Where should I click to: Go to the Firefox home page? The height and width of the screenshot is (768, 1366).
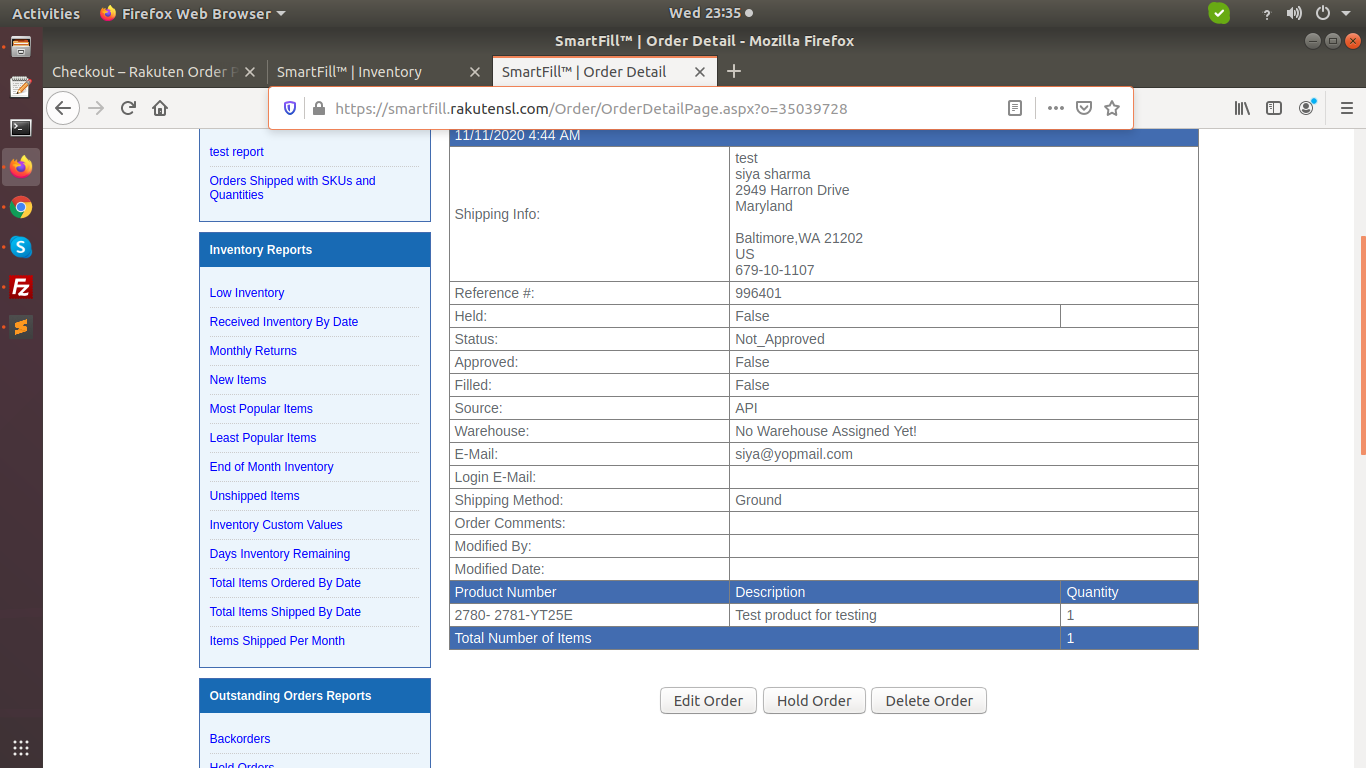[x=160, y=108]
